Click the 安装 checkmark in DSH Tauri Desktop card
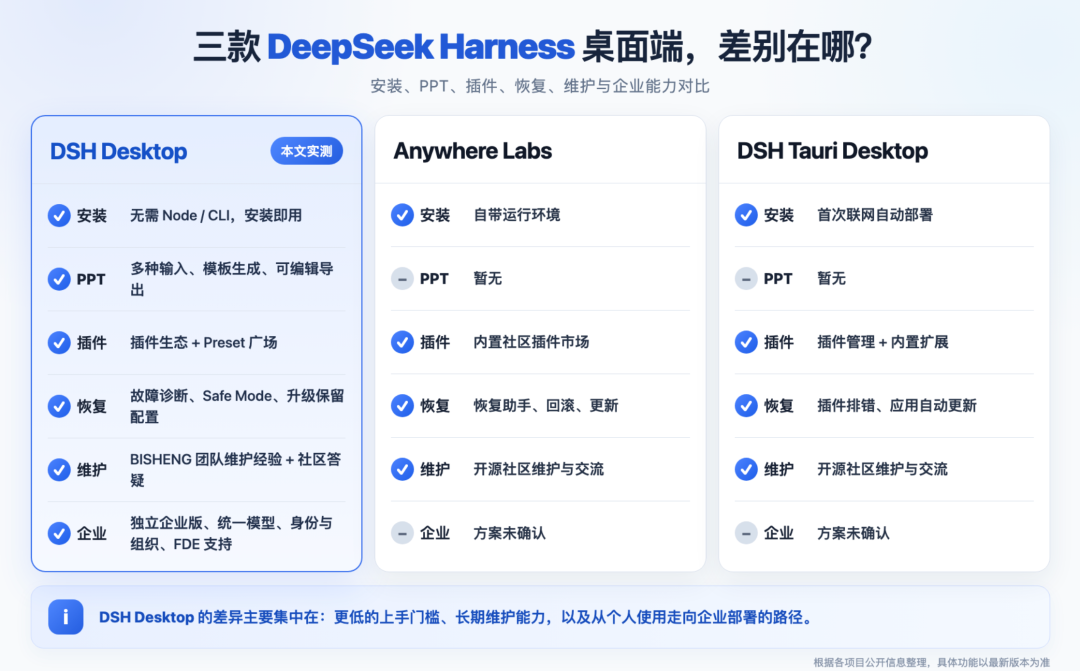The image size is (1080, 671). pos(746,215)
